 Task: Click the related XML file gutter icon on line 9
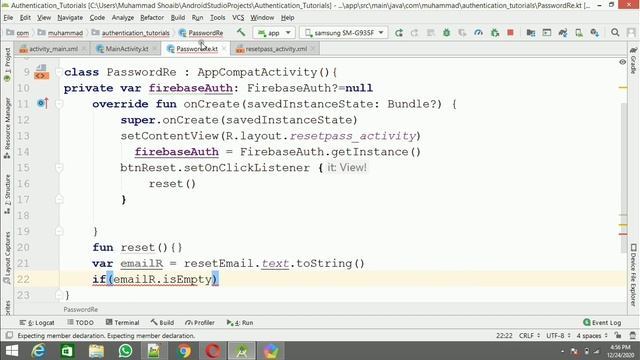click(41, 72)
